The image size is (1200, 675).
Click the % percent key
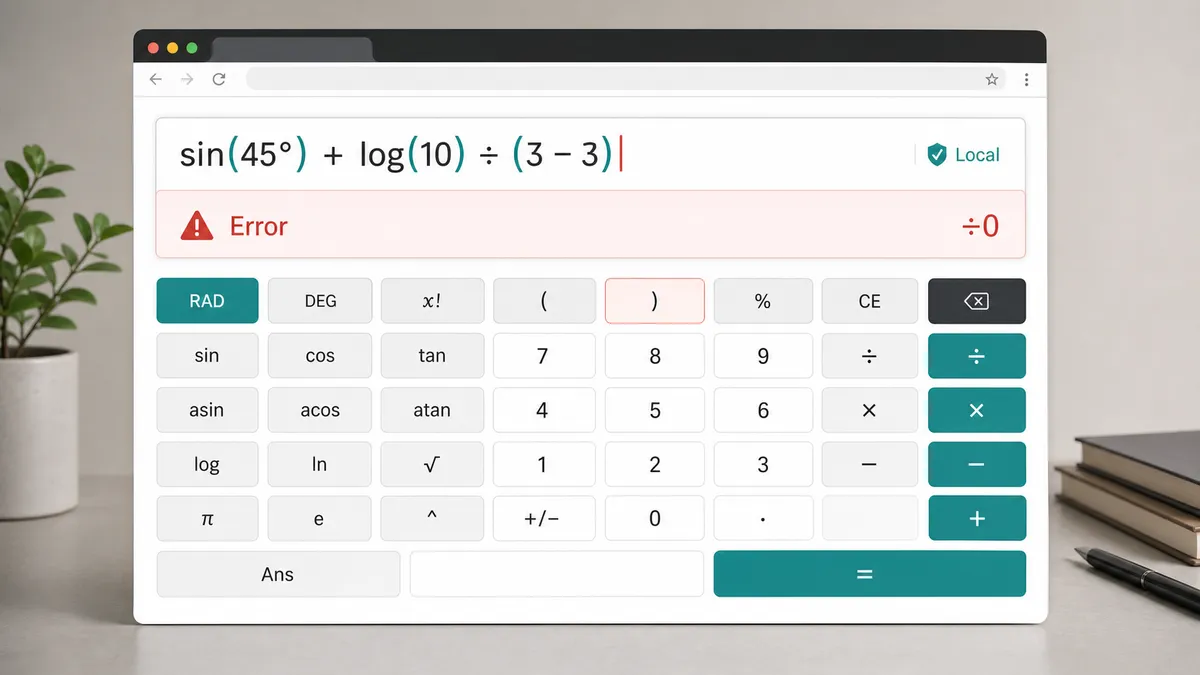[x=763, y=301]
